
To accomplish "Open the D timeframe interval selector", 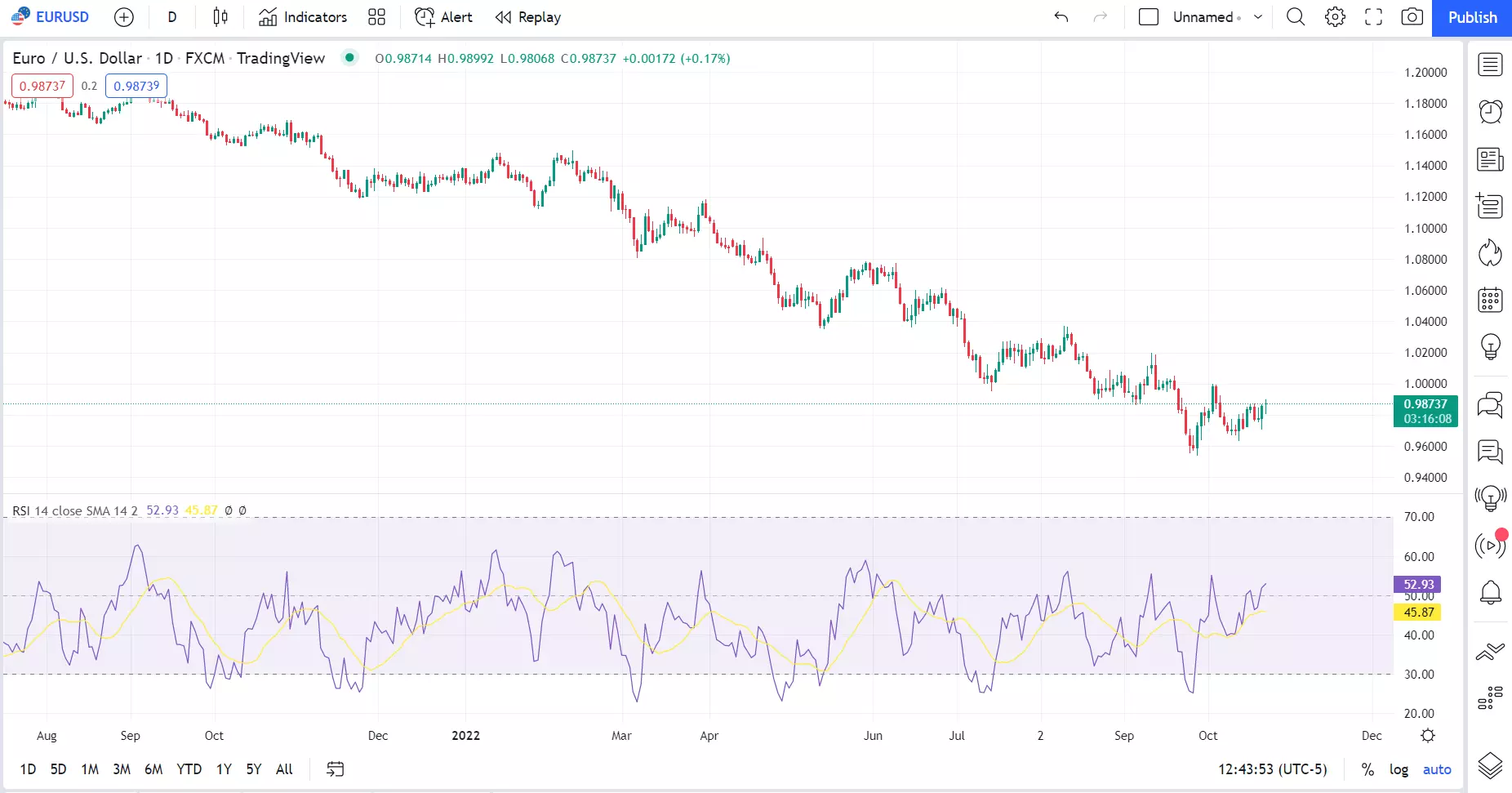I will [172, 17].
